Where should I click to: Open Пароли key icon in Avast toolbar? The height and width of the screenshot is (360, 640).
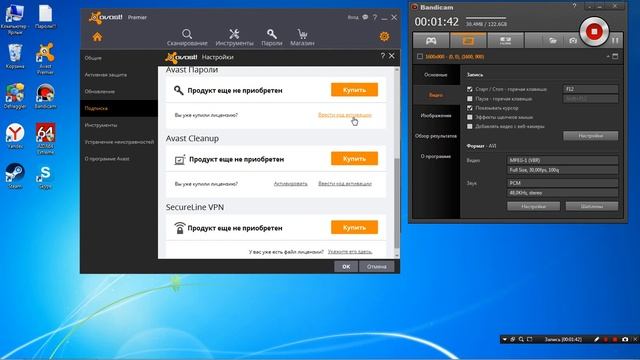(272, 34)
